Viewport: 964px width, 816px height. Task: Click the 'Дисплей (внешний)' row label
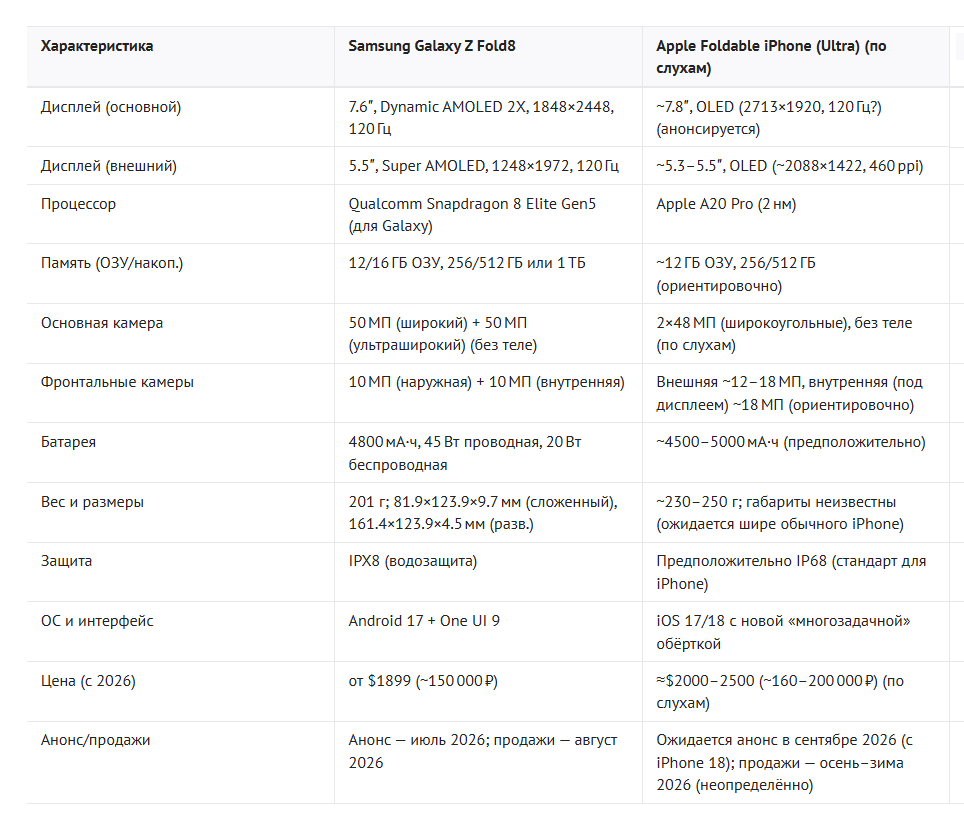click(109, 166)
